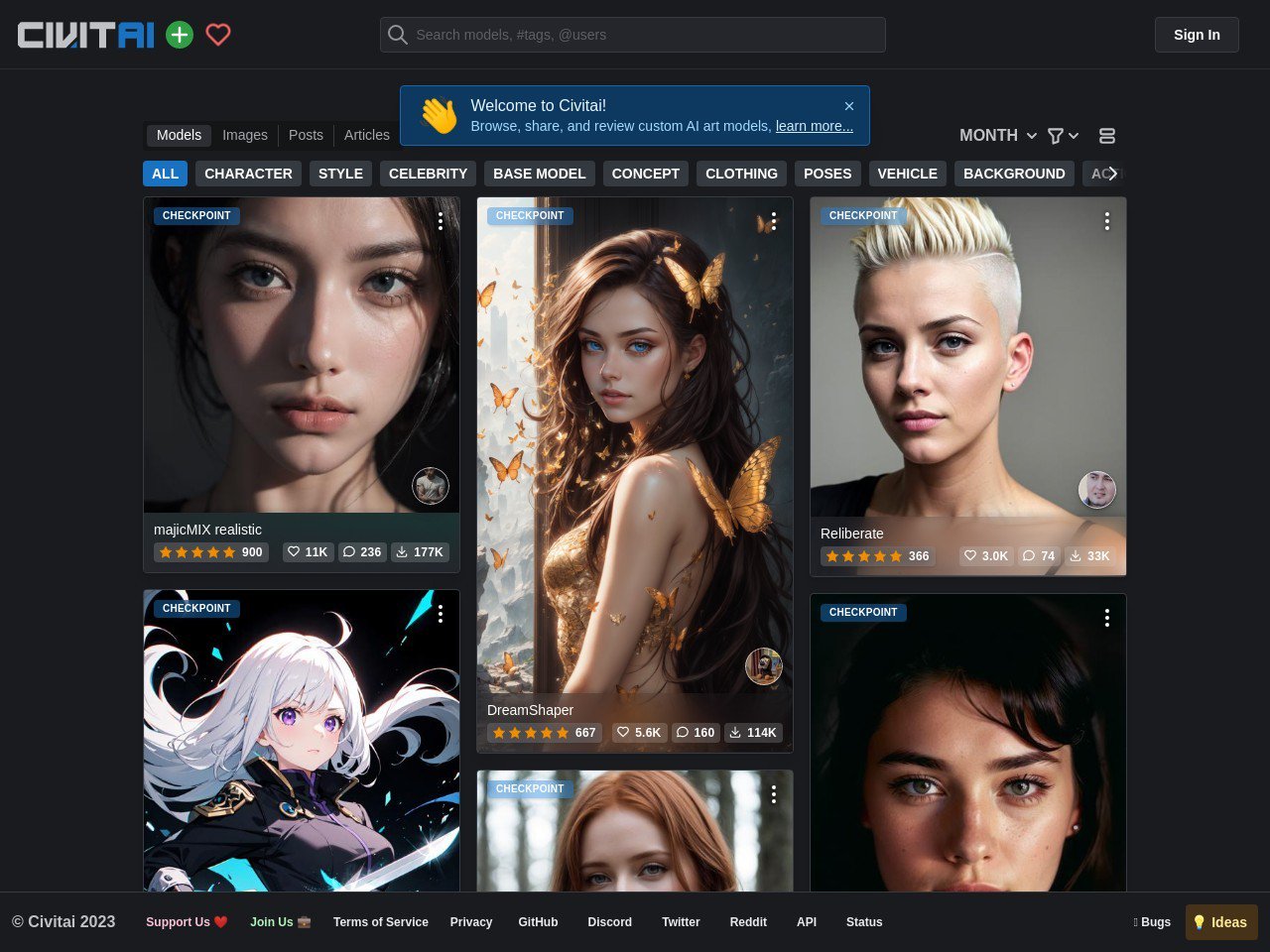Toggle the view mode layout icon

[1107, 136]
